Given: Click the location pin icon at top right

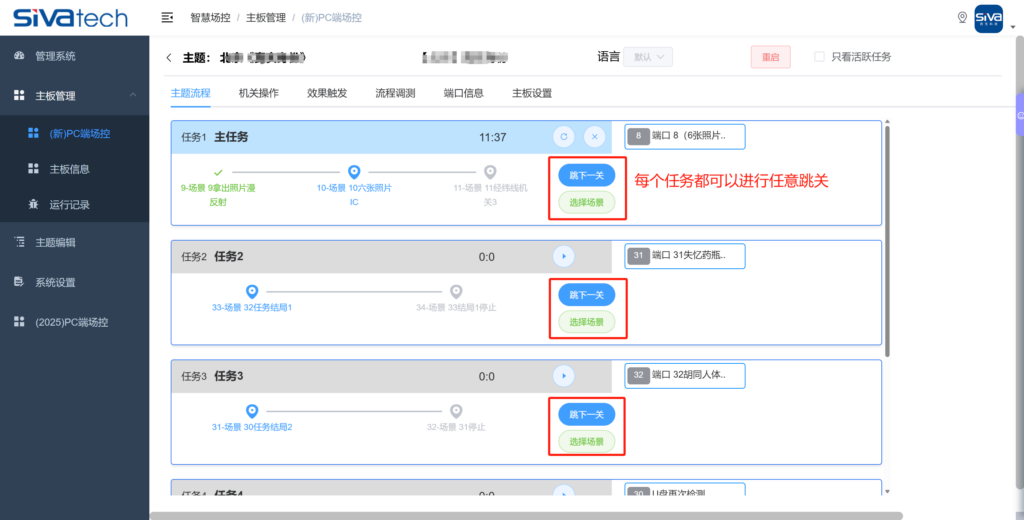Looking at the screenshot, I should (962, 18).
